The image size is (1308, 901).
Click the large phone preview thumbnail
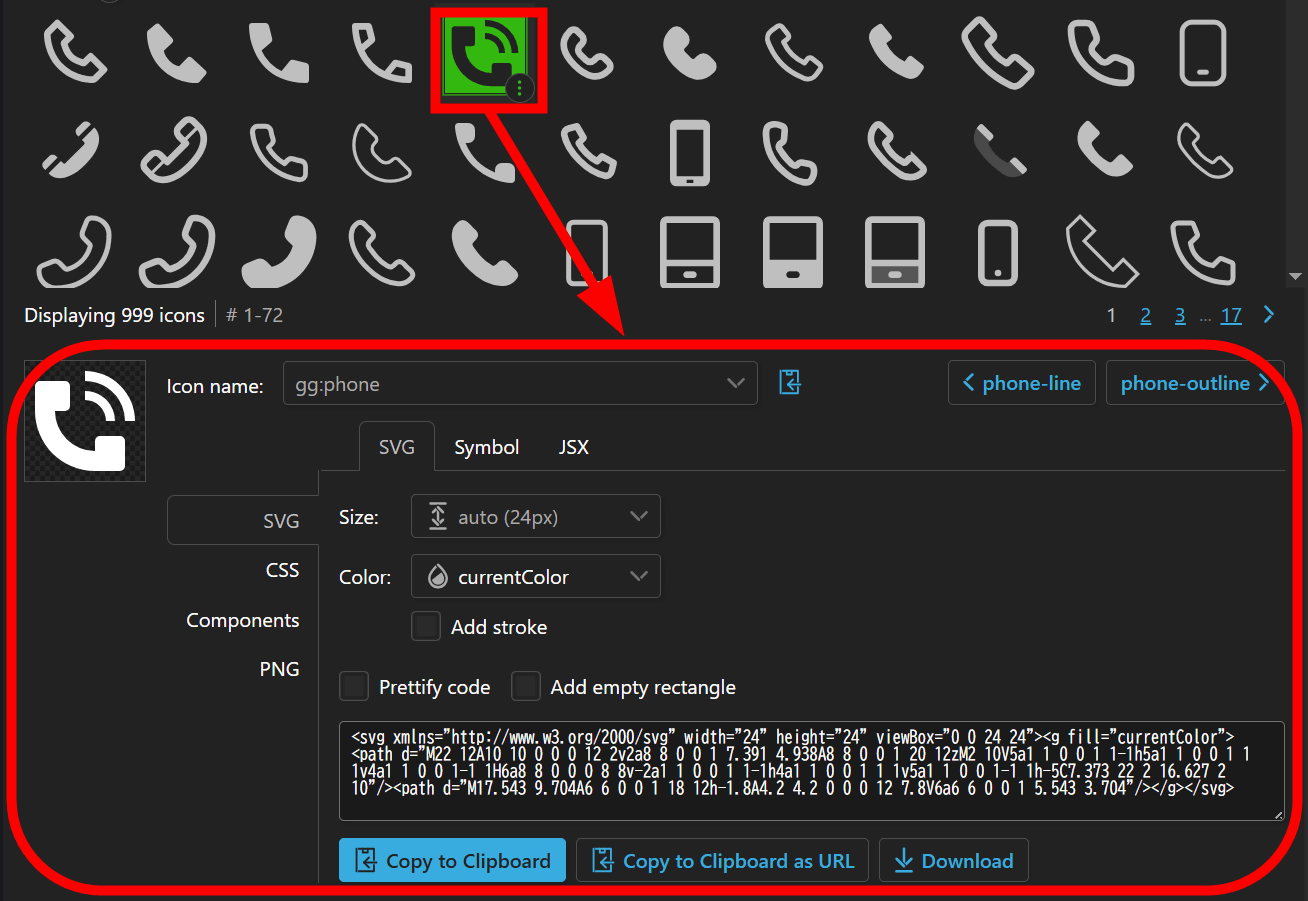tap(85, 421)
